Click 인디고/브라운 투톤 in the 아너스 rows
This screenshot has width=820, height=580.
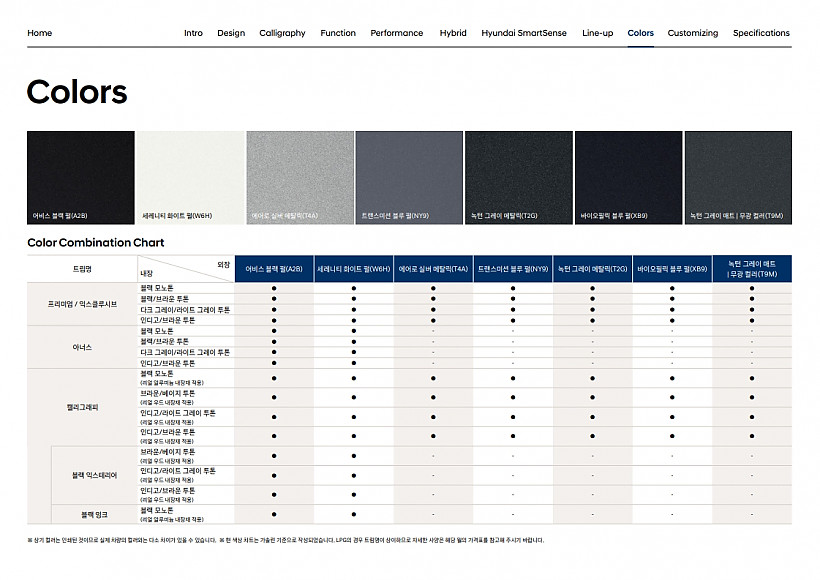pyautogui.click(x=167, y=363)
